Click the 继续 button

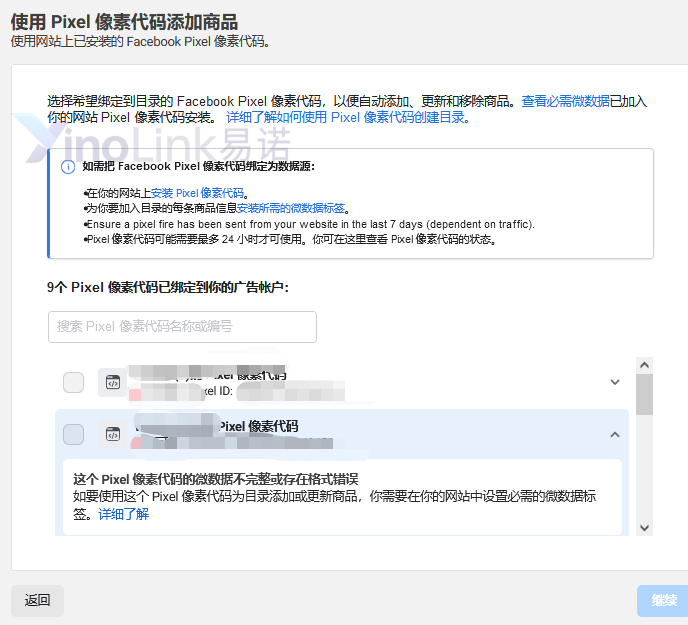click(663, 600)
